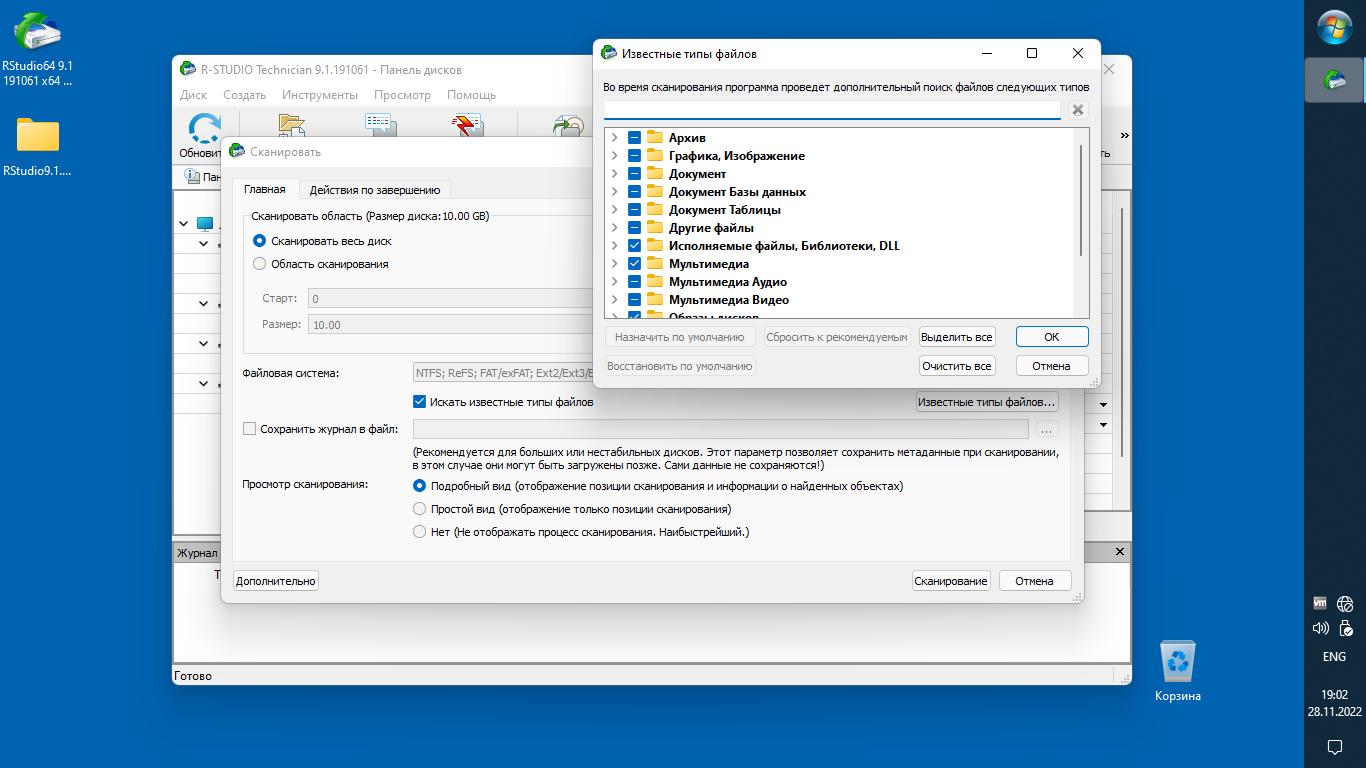Viewport: 1366px width, 768px height.
Task: Expand 'Графика, Изображение' category
Action: tap(614, 156)
